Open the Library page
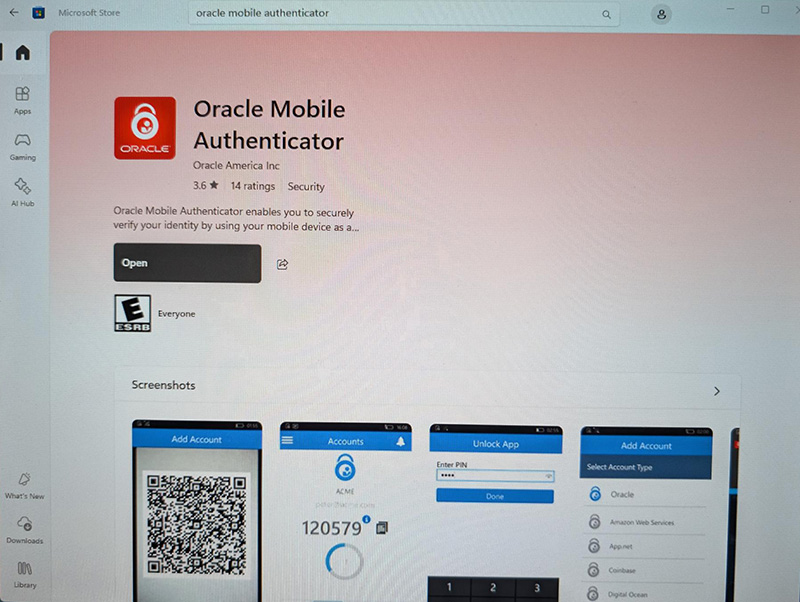Screen dimensions: 800x602 click(x=24, y=574)
